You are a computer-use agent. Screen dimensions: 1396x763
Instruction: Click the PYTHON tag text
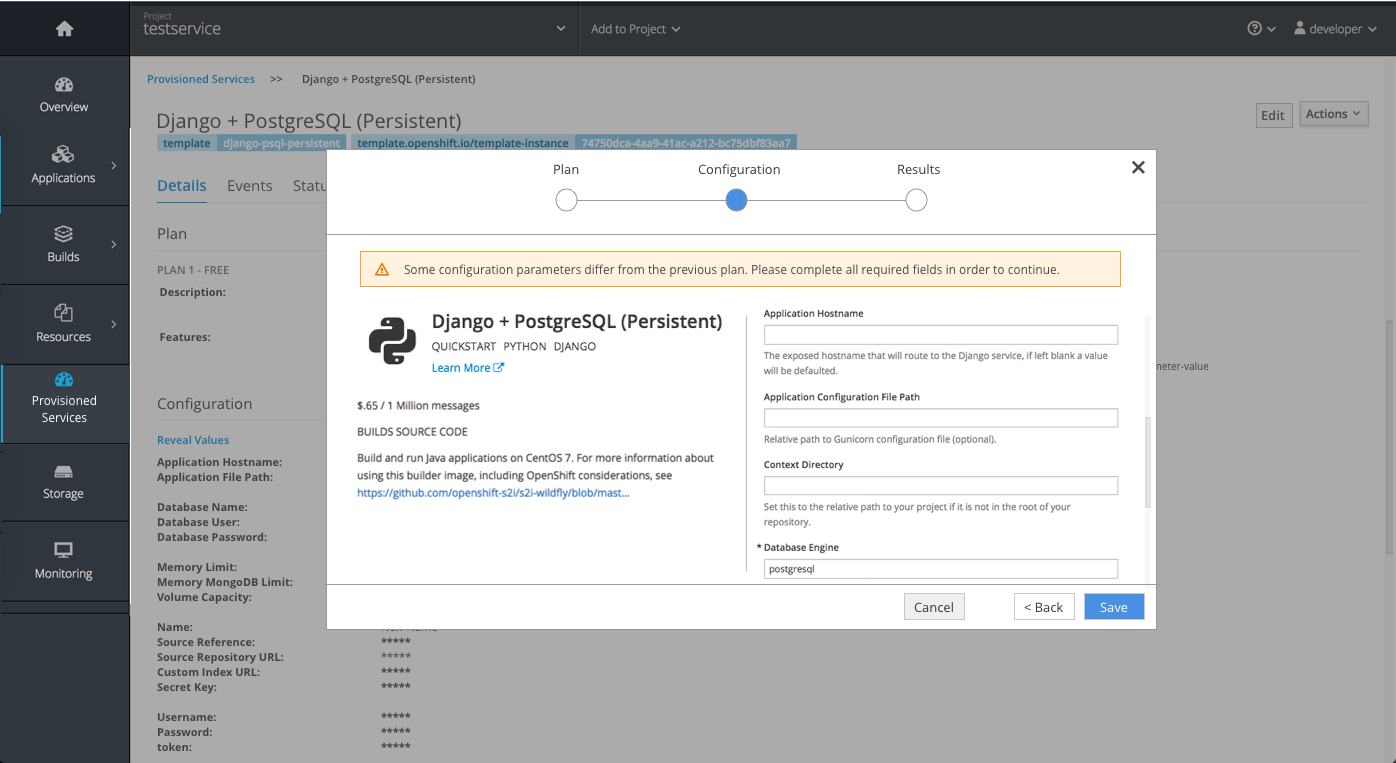coord(525,346)
